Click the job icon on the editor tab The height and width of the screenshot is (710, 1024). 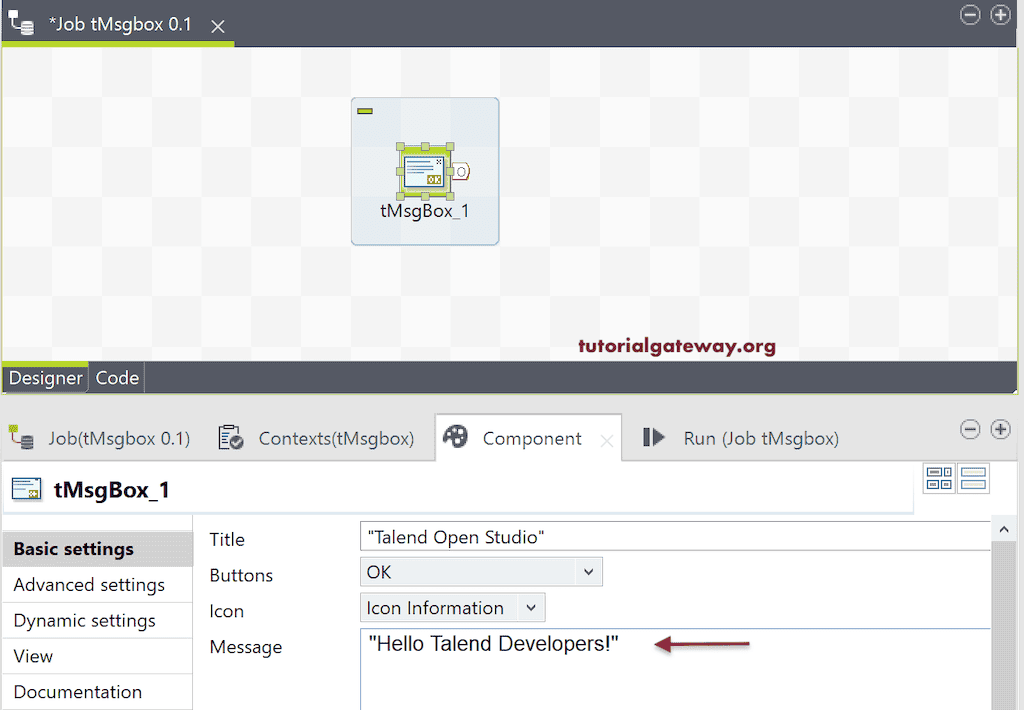[22, 23]
